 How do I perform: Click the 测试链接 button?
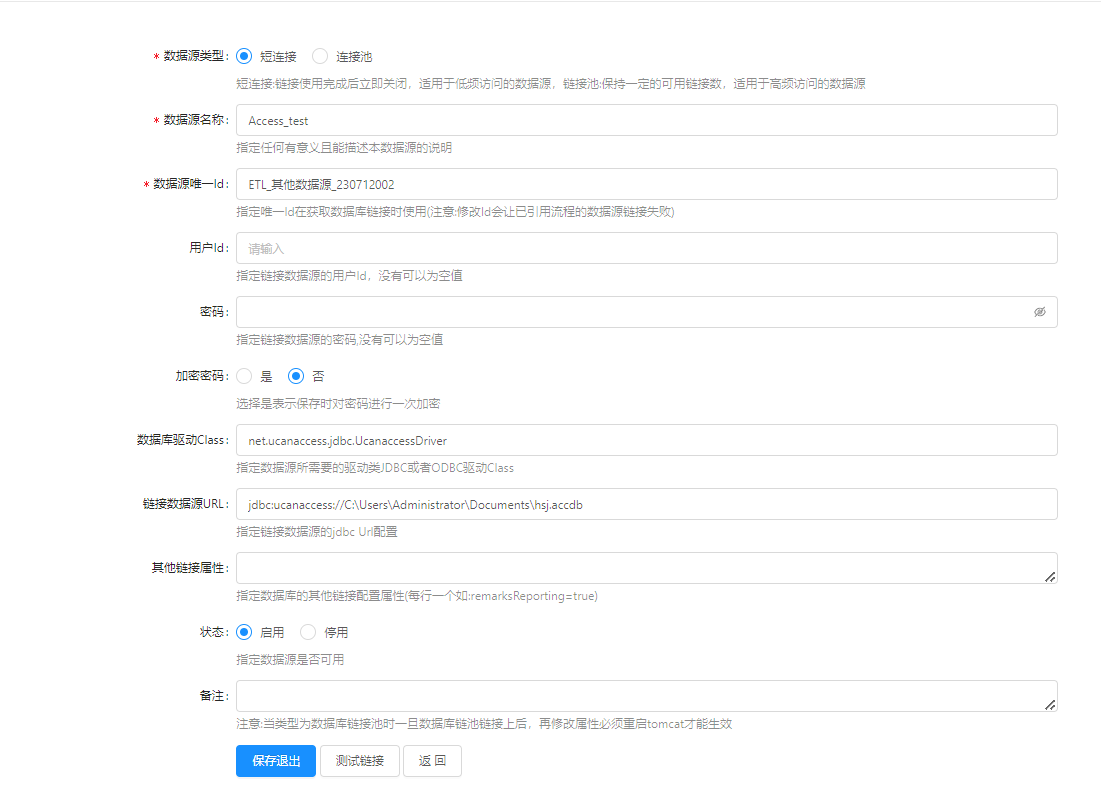360,761
